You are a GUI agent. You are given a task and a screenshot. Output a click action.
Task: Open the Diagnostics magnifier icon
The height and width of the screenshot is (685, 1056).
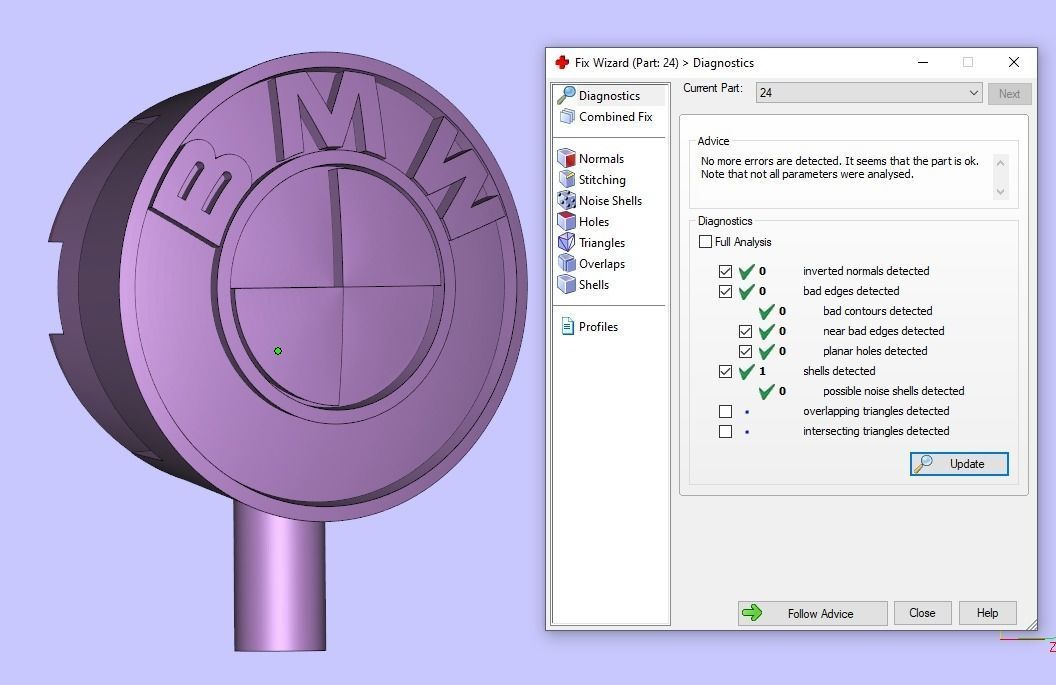point(566,95)
